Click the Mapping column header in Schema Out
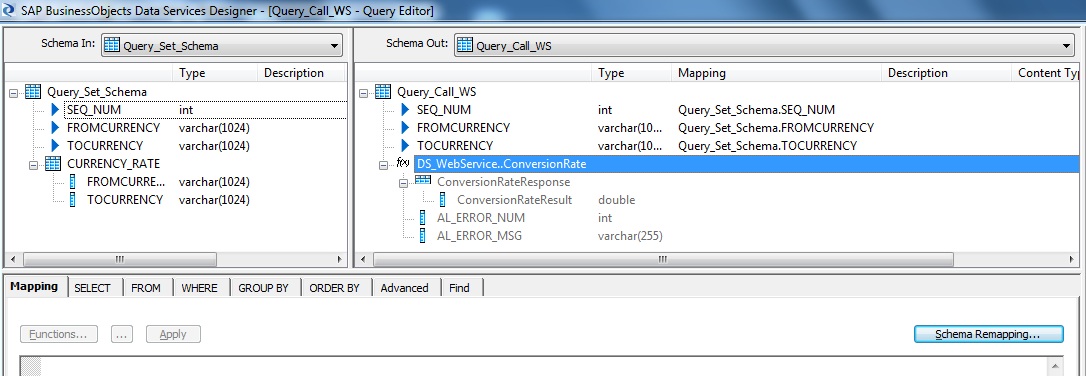 776,73
